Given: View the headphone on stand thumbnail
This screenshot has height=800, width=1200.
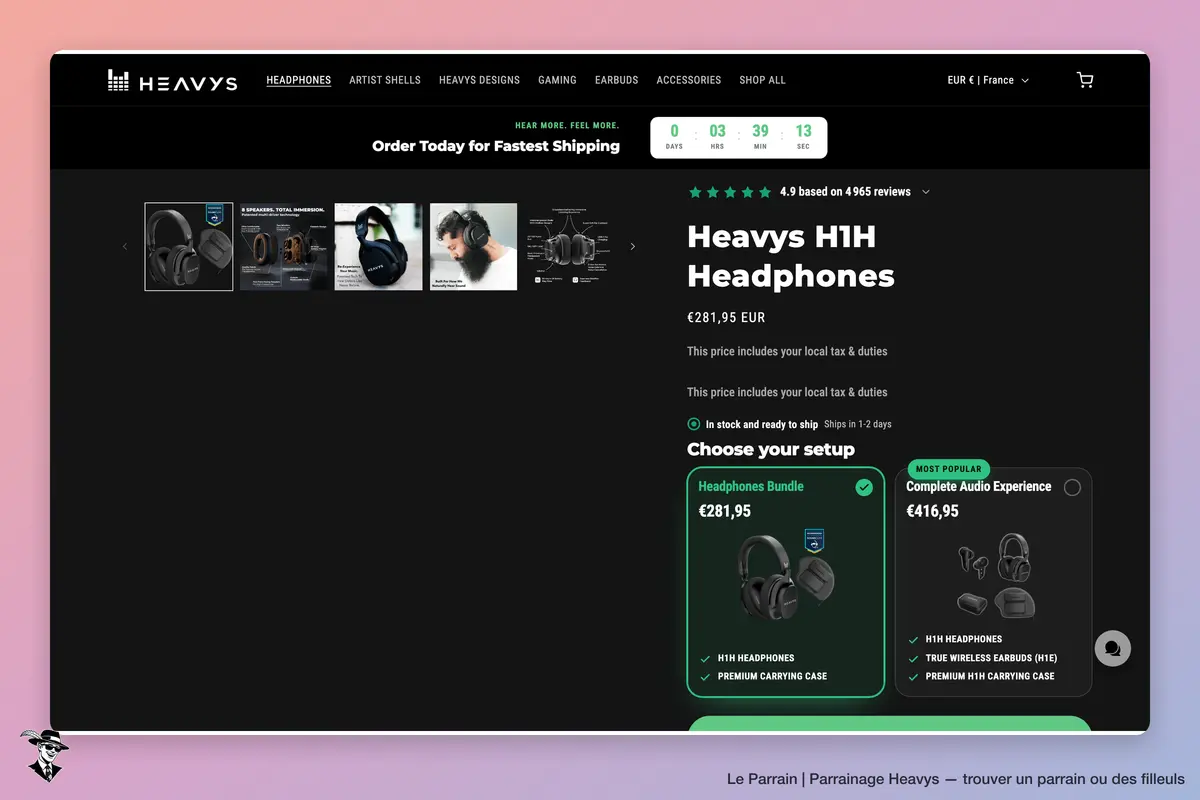Looking at the screenshot, I should [x=378, y=247].
